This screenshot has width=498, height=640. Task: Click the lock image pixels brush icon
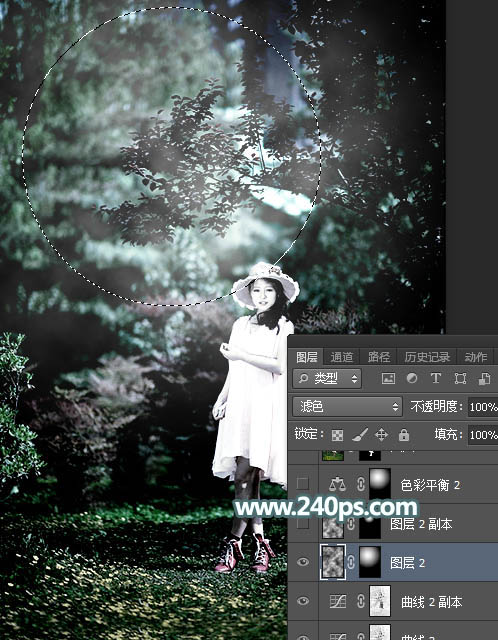tap(360, 435)
